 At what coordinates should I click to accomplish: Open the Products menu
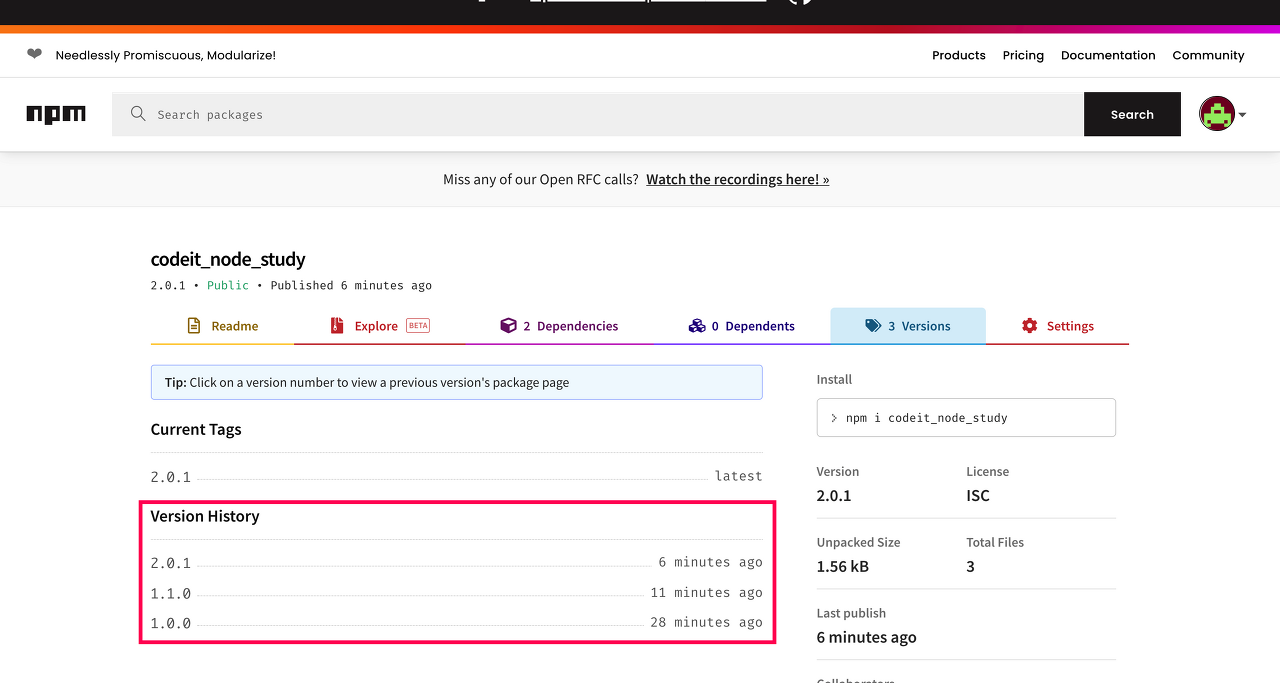pyautogui.click(x=959, y=55)
